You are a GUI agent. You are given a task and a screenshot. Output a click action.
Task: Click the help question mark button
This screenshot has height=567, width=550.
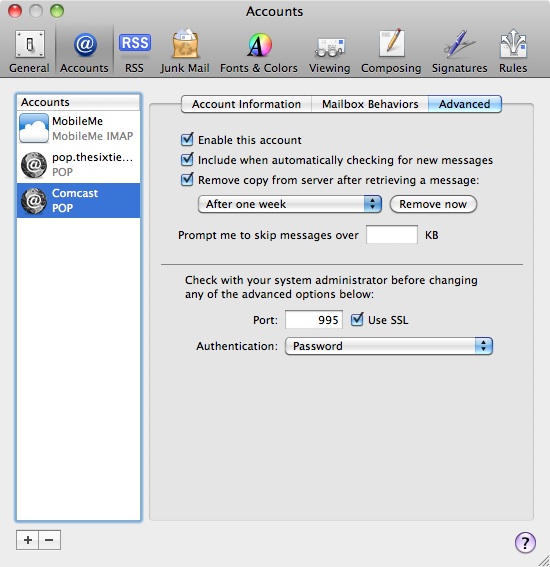[525, 542]
